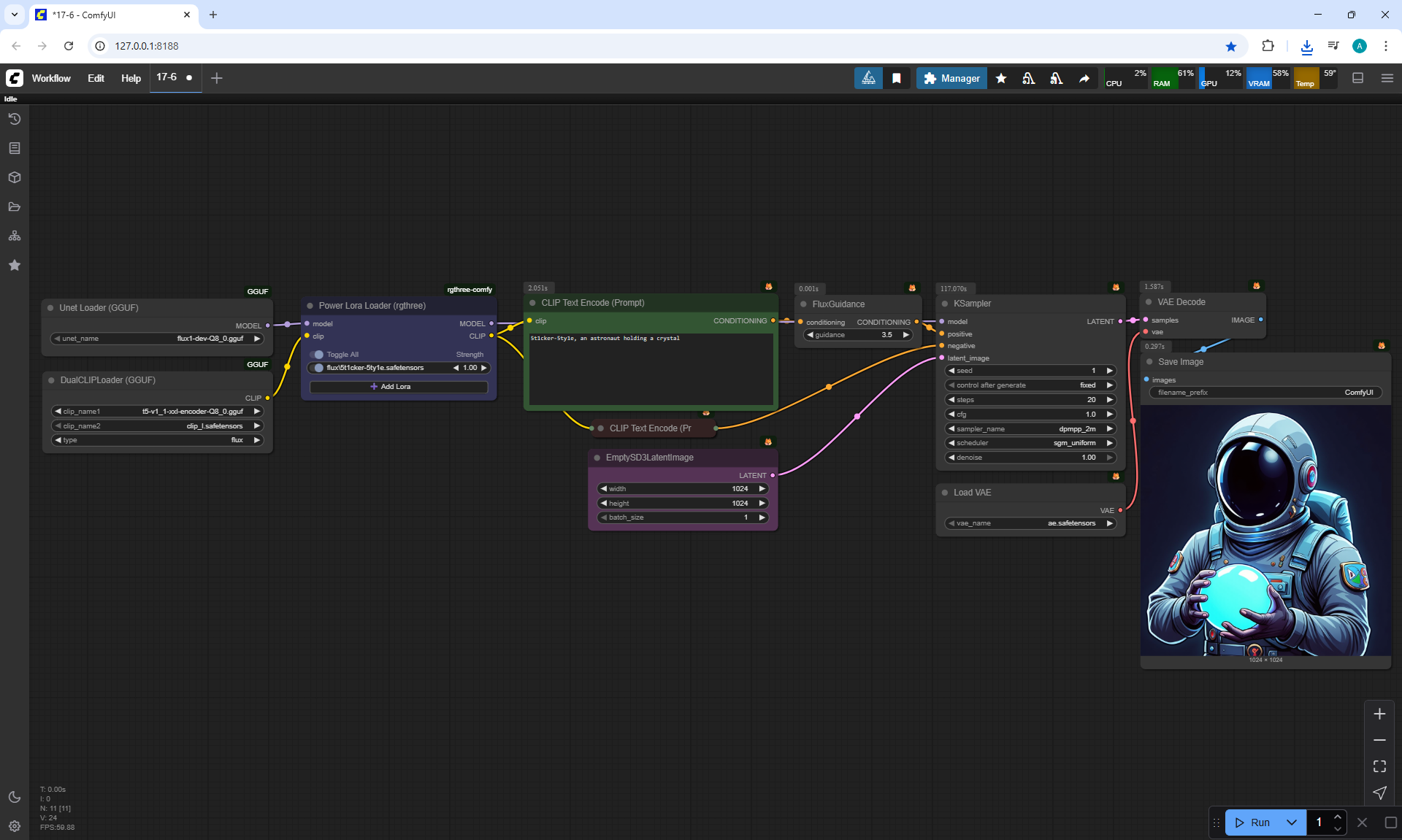Click the share arrow icon in toolbar

pyautogui.click(x=1084, y=78)
